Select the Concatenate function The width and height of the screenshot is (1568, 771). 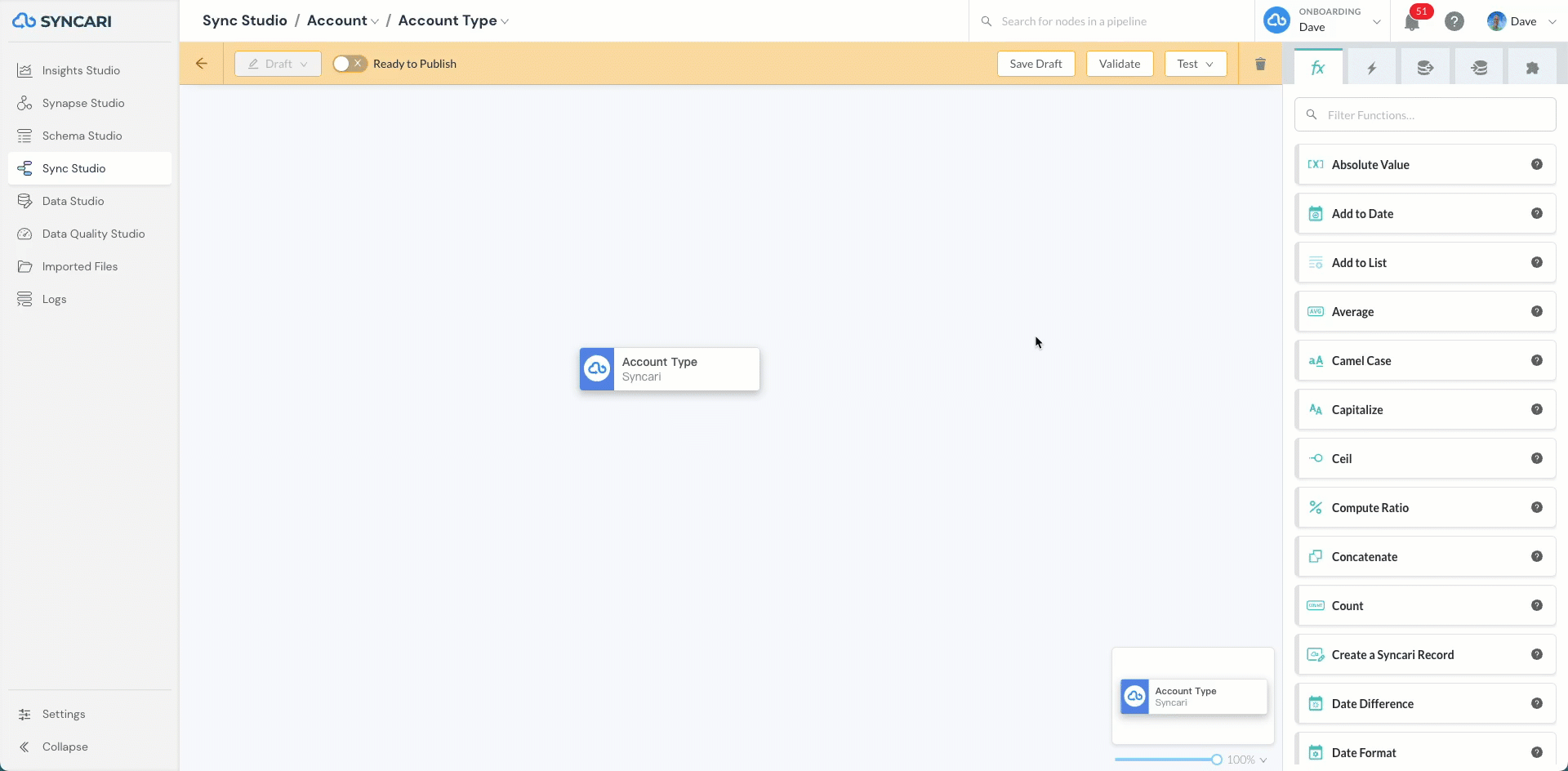coord(1425,556)
